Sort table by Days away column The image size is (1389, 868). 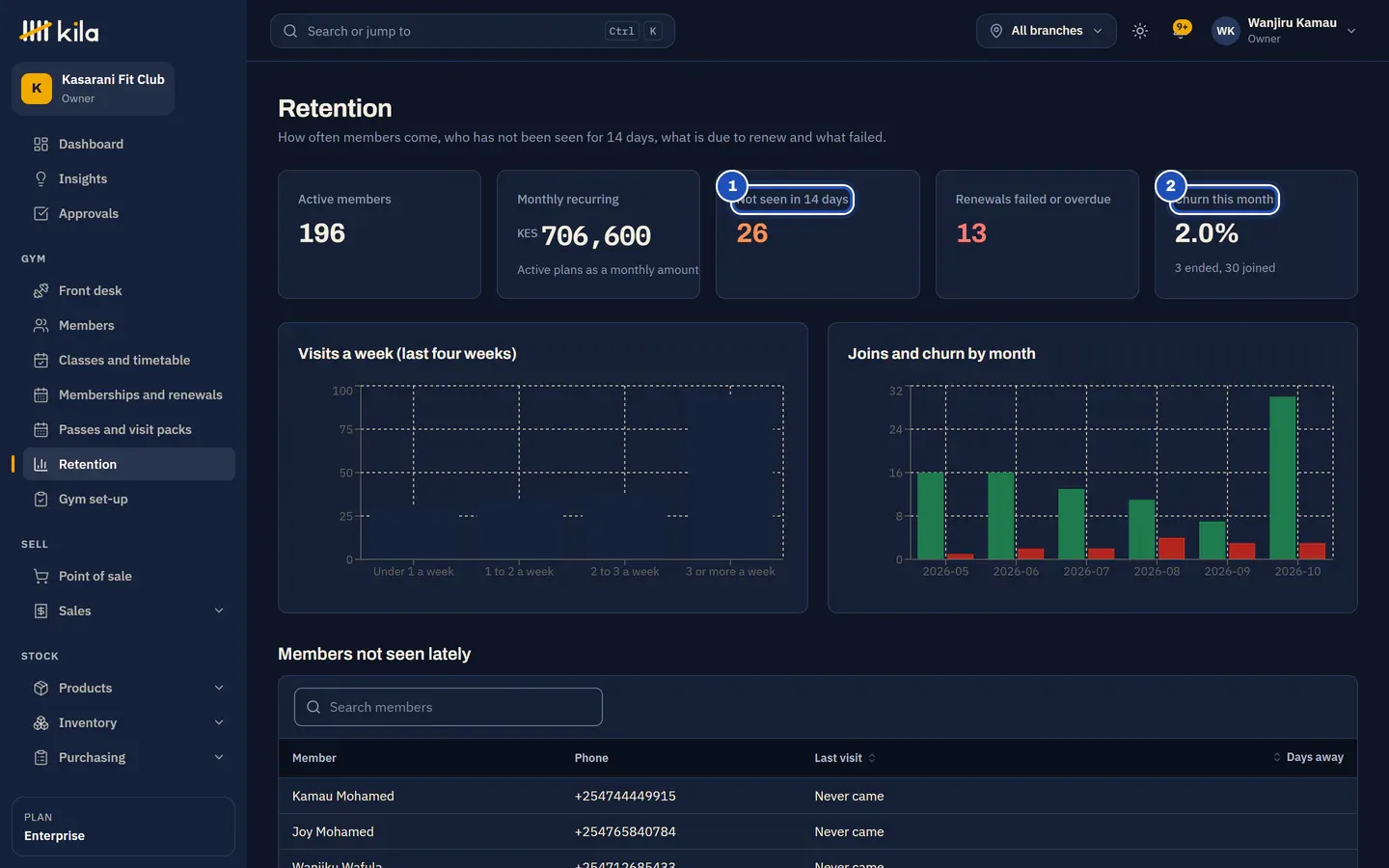[x=1308, y=757]
